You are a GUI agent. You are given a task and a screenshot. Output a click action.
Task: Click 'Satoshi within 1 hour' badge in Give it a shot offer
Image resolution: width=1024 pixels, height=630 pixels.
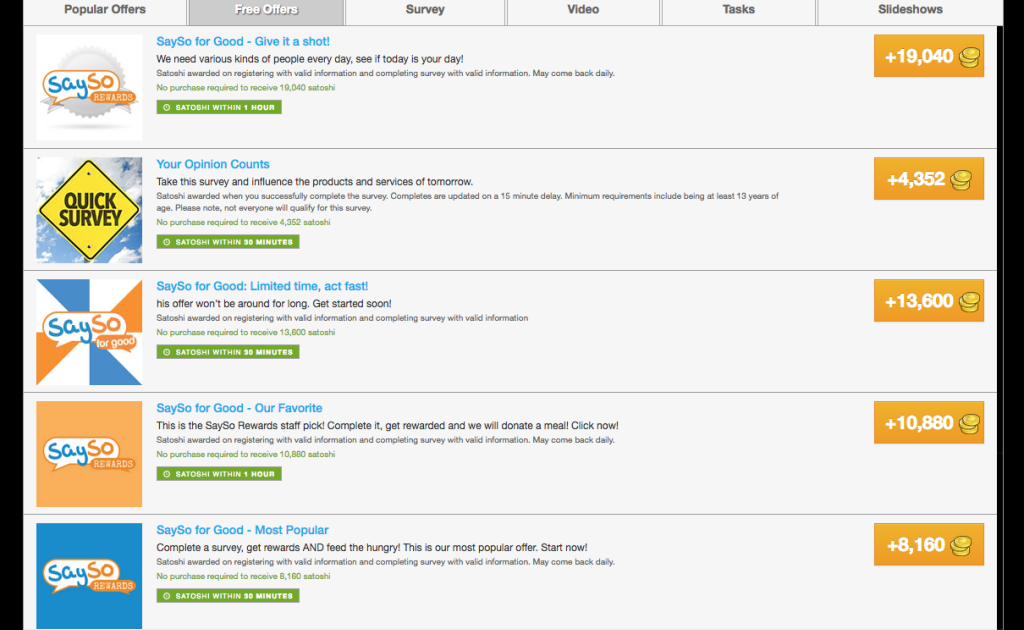click(219, 107)
